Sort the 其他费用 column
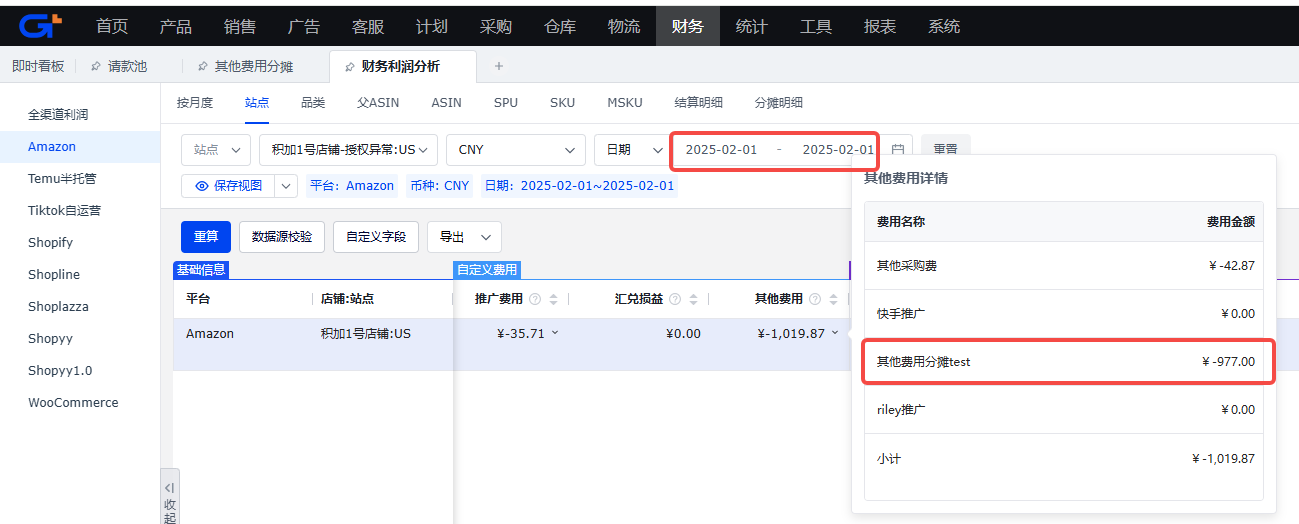Screen dimensions: 1299x524 (833, 299)
